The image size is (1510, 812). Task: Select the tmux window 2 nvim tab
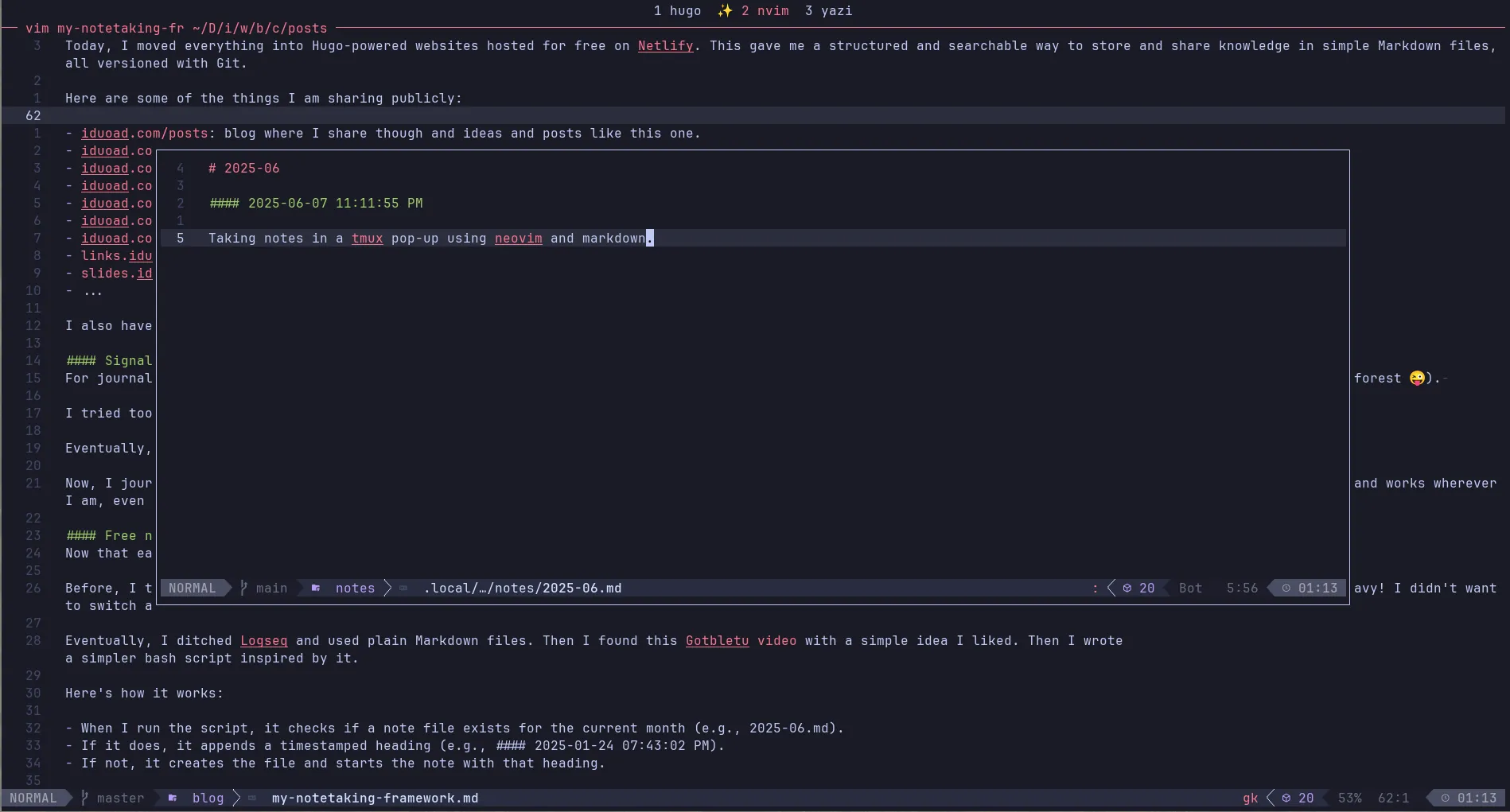pyautogui.click(x=765, y=10)
